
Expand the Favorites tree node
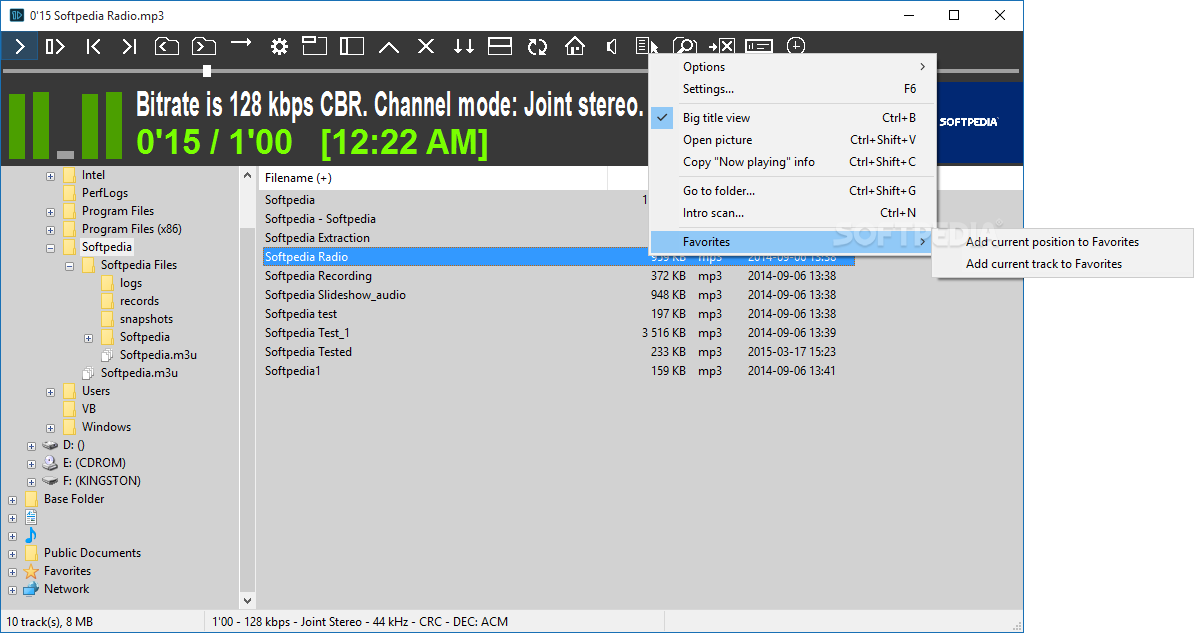[x=12, y=572]
